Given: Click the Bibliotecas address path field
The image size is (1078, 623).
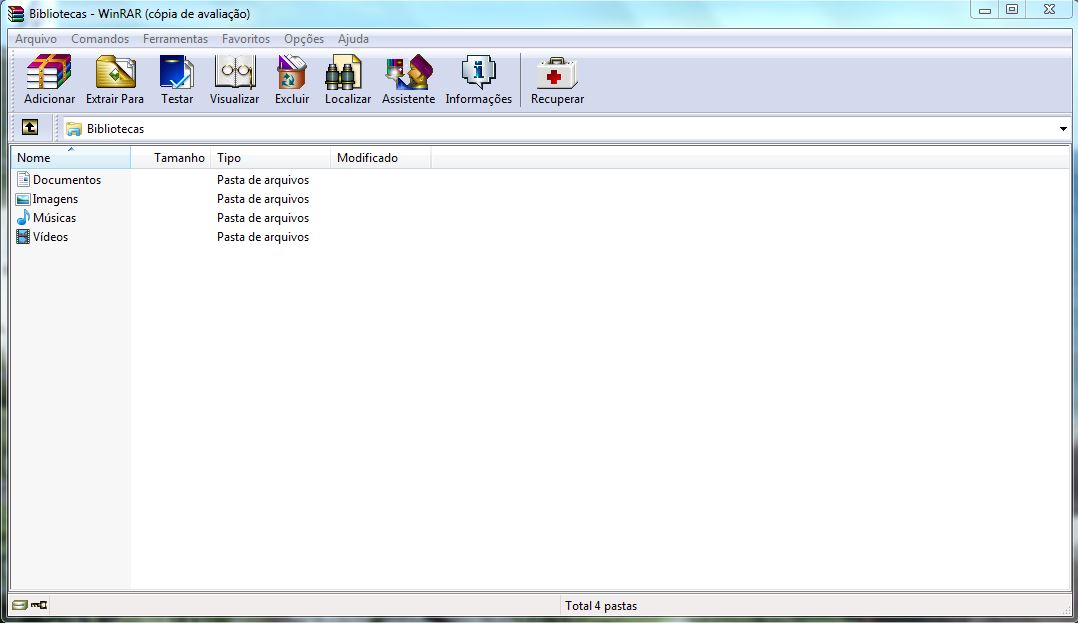Looking at the screenshot, I should click(x=566, y=129).
